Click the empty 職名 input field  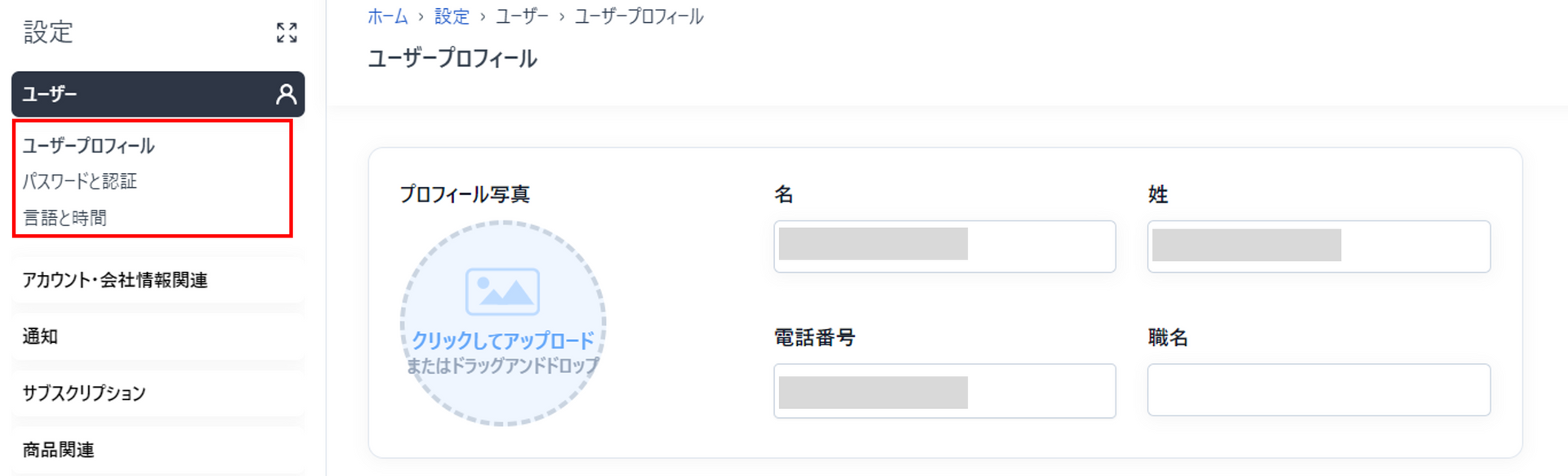tap(1319, 390)
